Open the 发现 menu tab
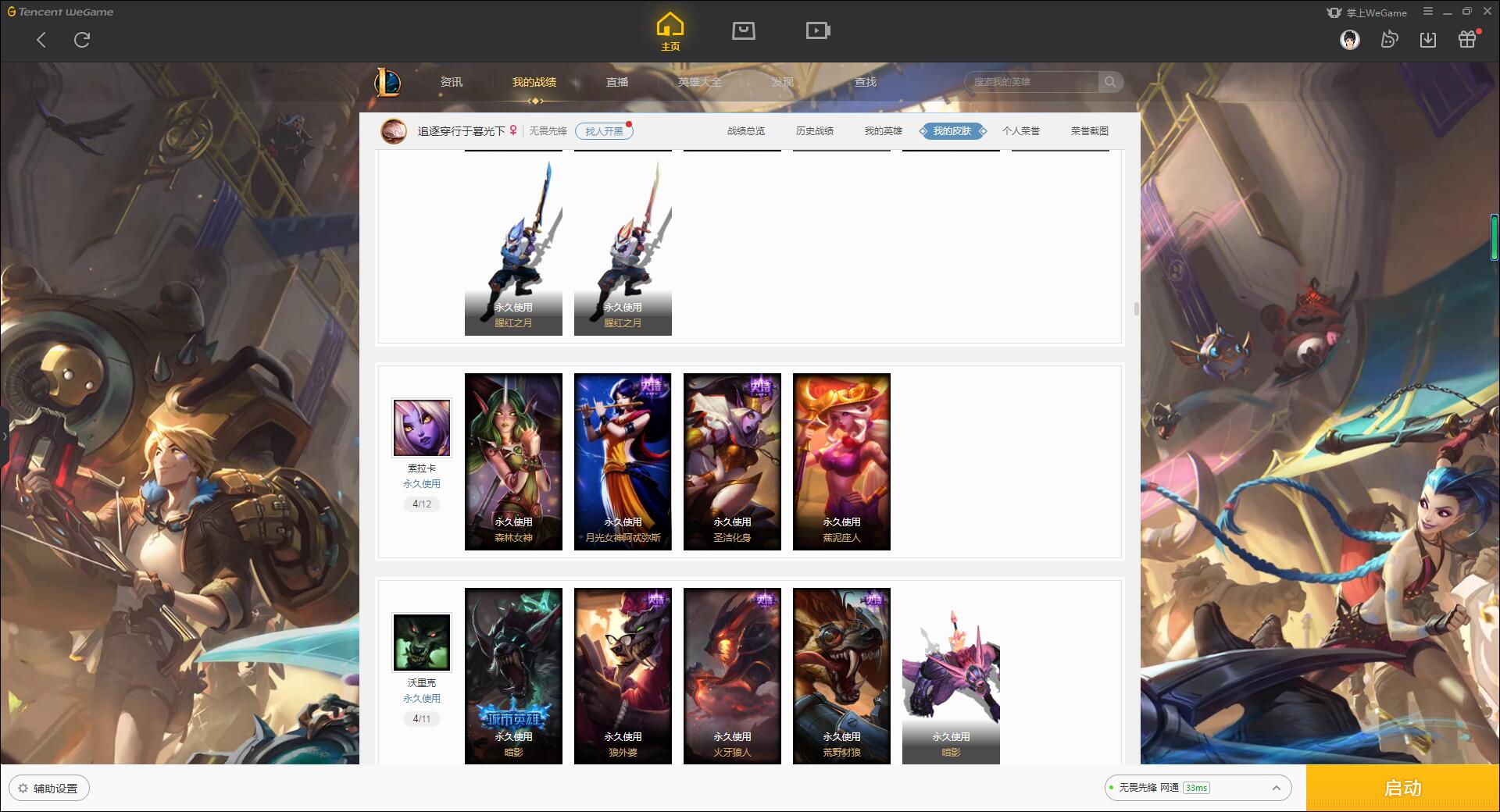This screenshot has width=1500, height=812. point(783,82)
